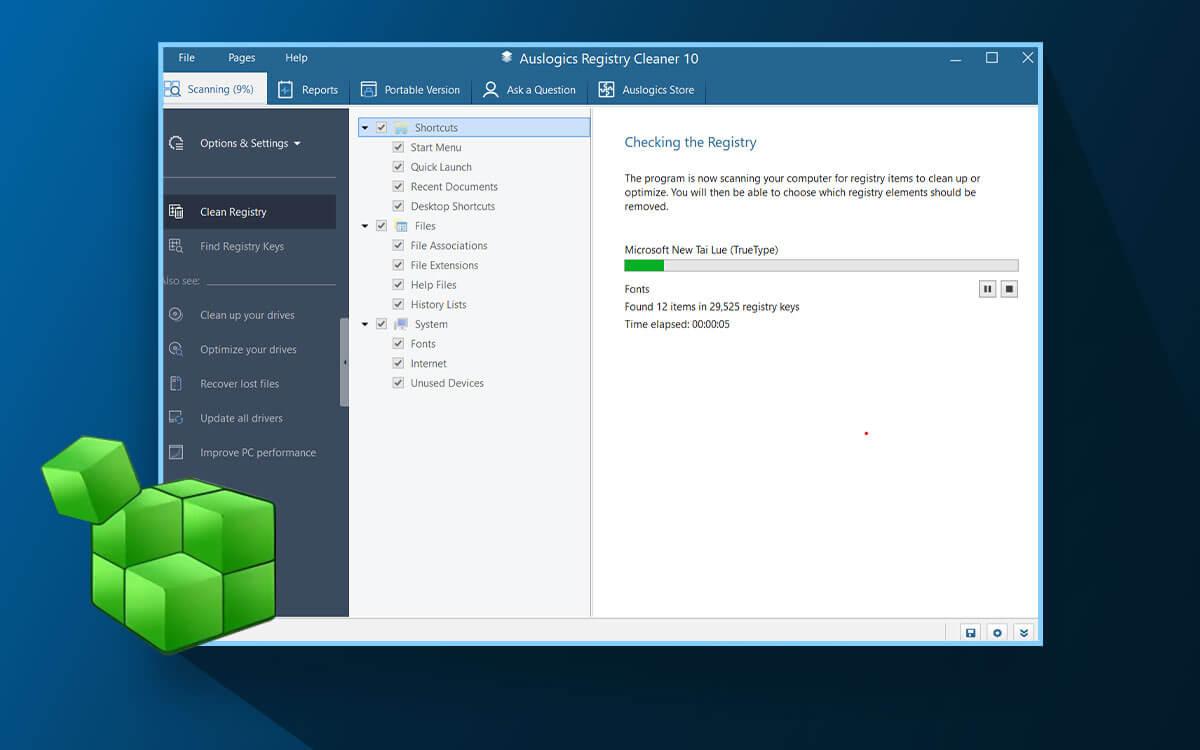The width and height of the screenshot is (1200, 750).
Task: Uncheck the Shortcuts category checkbox
Action: 381,128
